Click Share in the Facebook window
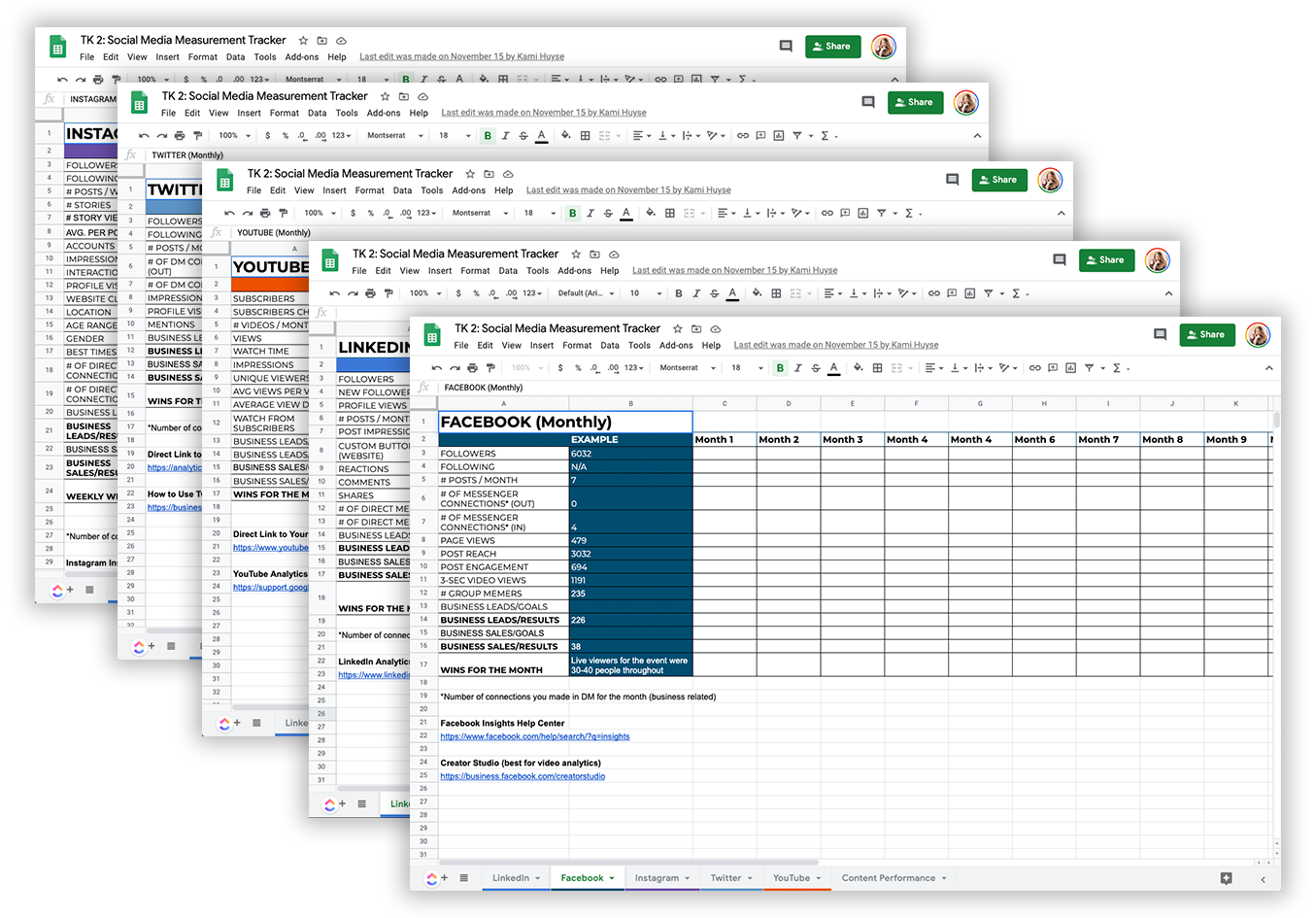This screenshot has width=1316, height=918. 1207,334
